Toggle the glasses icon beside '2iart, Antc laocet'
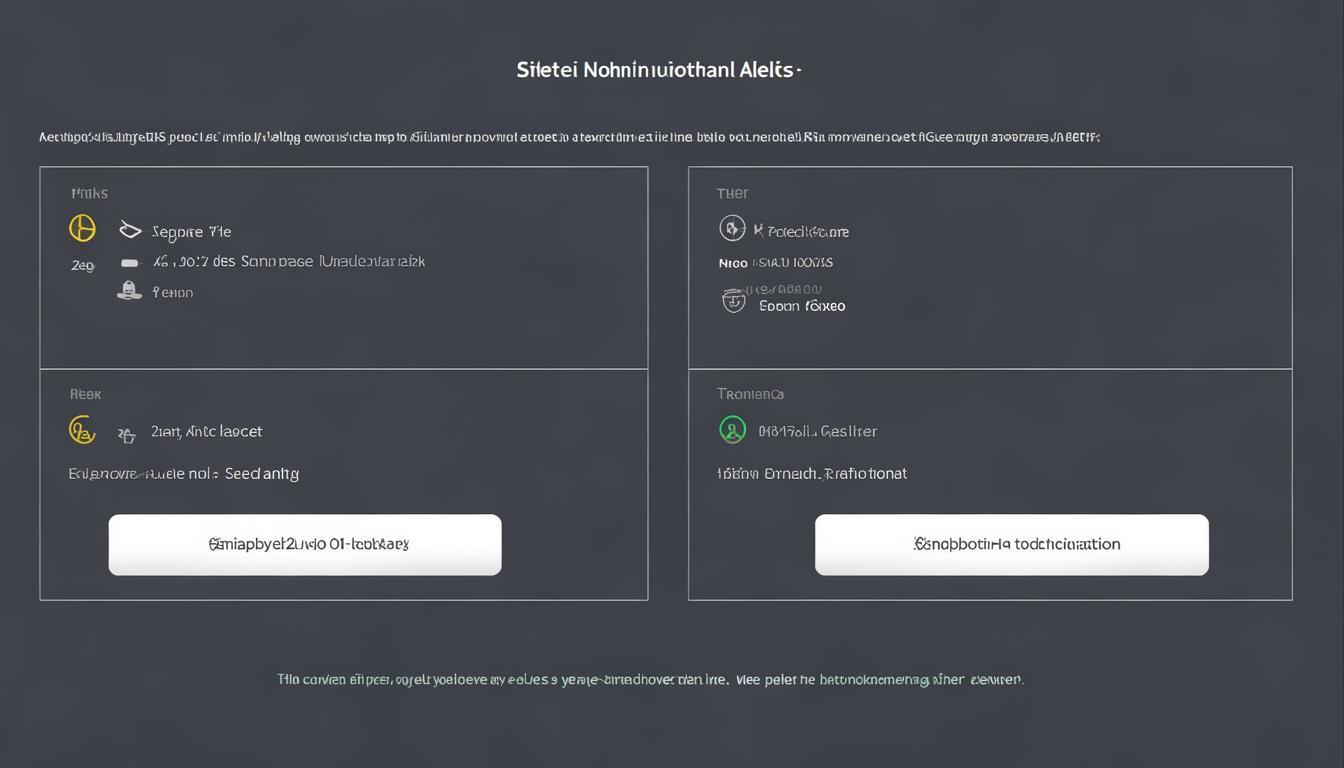The width and height of the screenshot is (1344, 768). 126,434
